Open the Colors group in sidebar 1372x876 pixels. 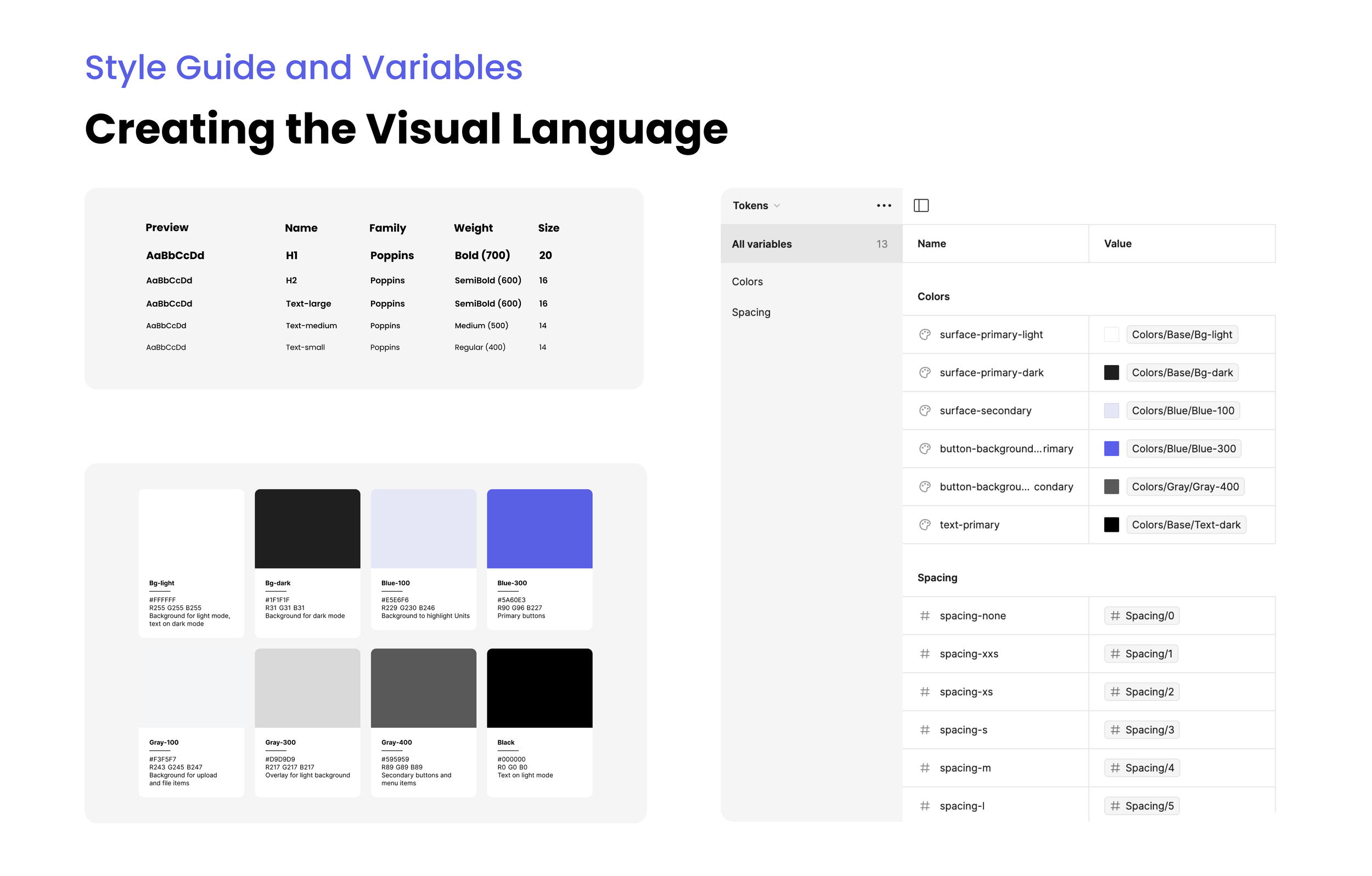pyautogui.click(x=747, y=282)
